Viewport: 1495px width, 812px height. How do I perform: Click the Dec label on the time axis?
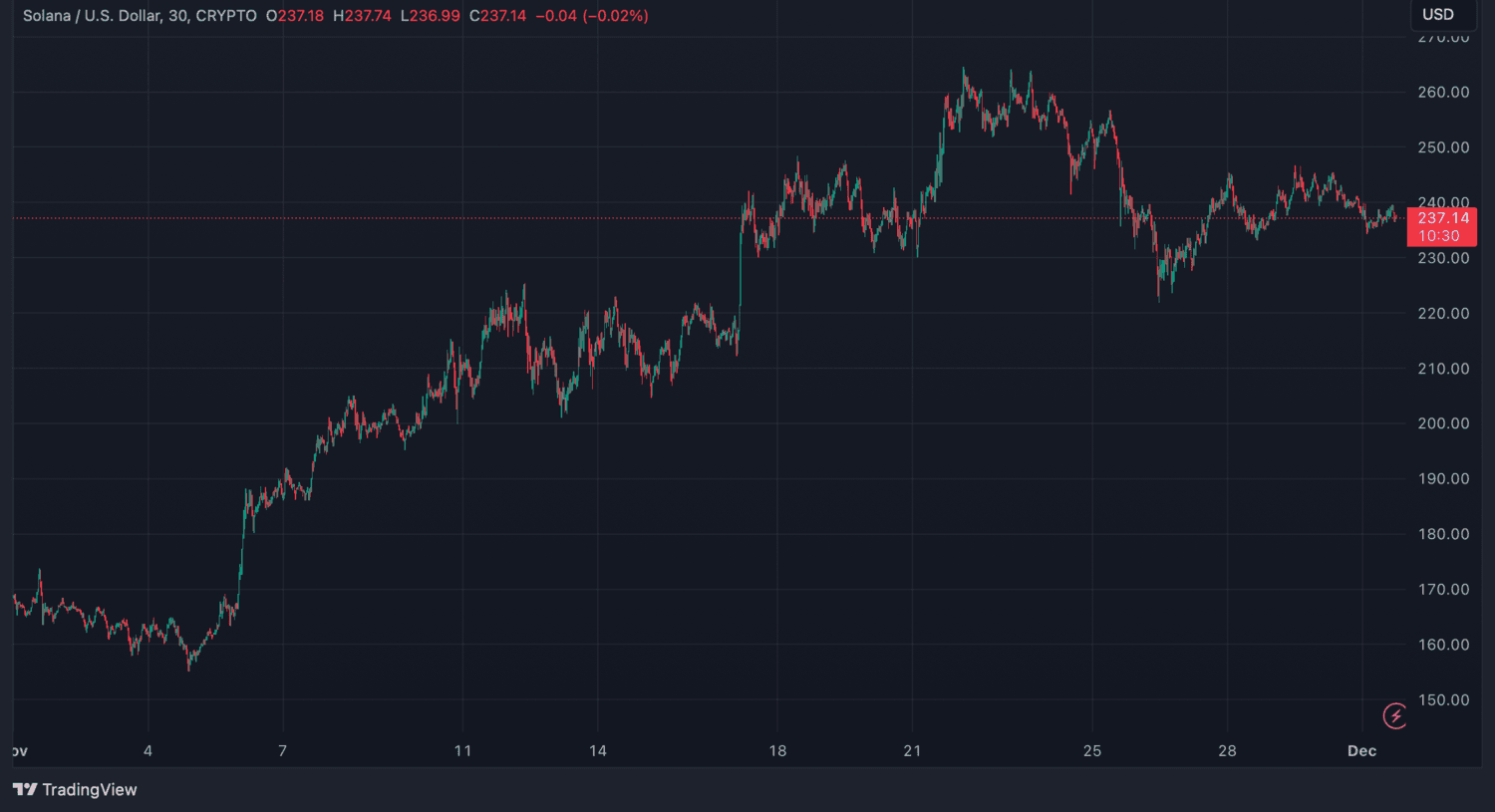pyautogui.click(x=1361, y=751)
